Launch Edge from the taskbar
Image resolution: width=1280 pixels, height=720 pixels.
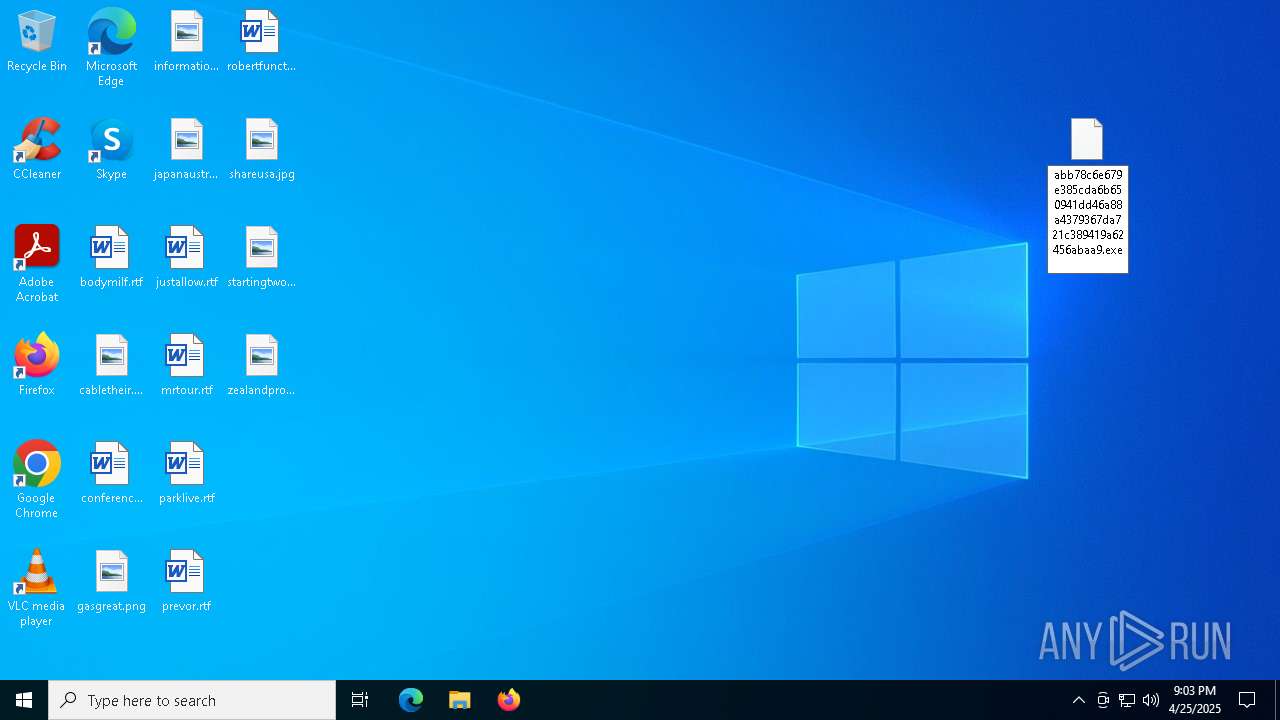coord(411,700)
